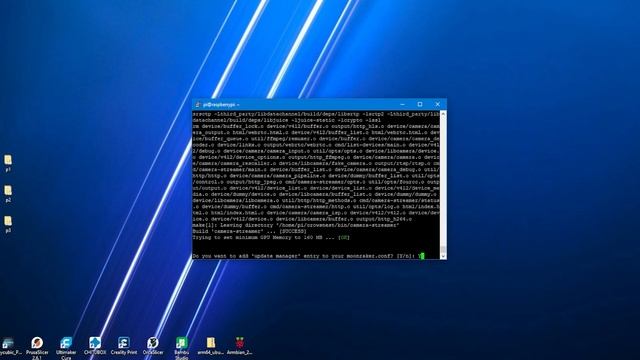The height and width of the screenshot is (360, 640).
Task: Select the Armbian raspberry image file
Action: coord(240,346)
